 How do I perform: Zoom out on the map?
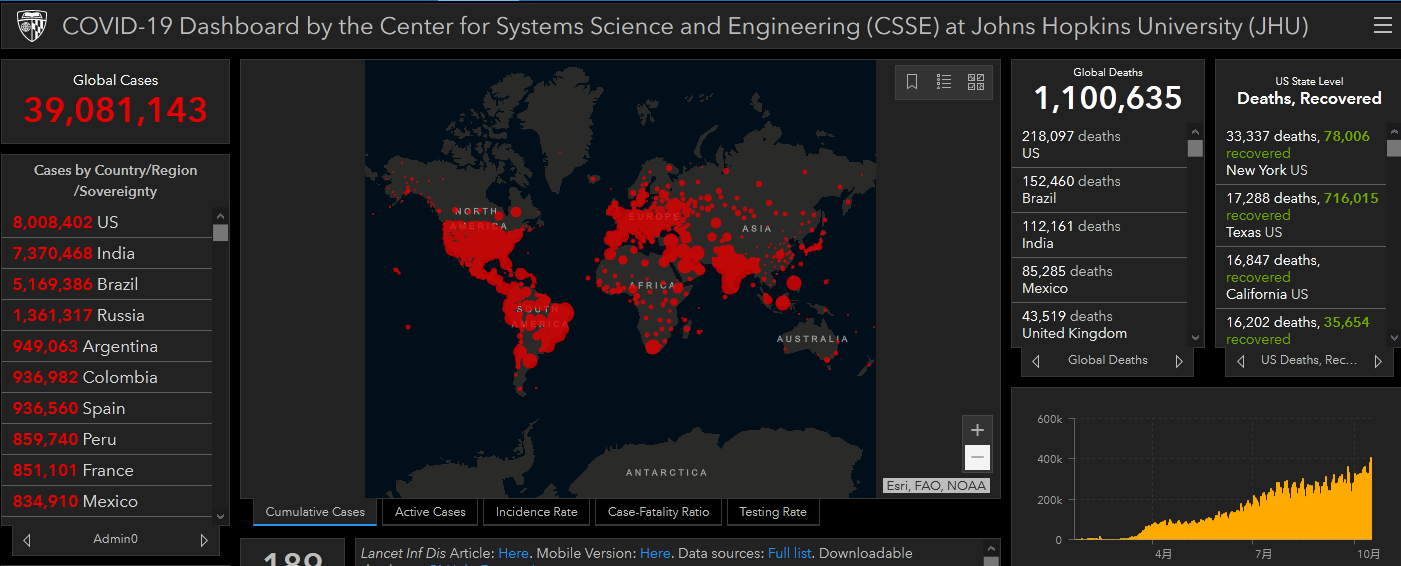(978, 458)
